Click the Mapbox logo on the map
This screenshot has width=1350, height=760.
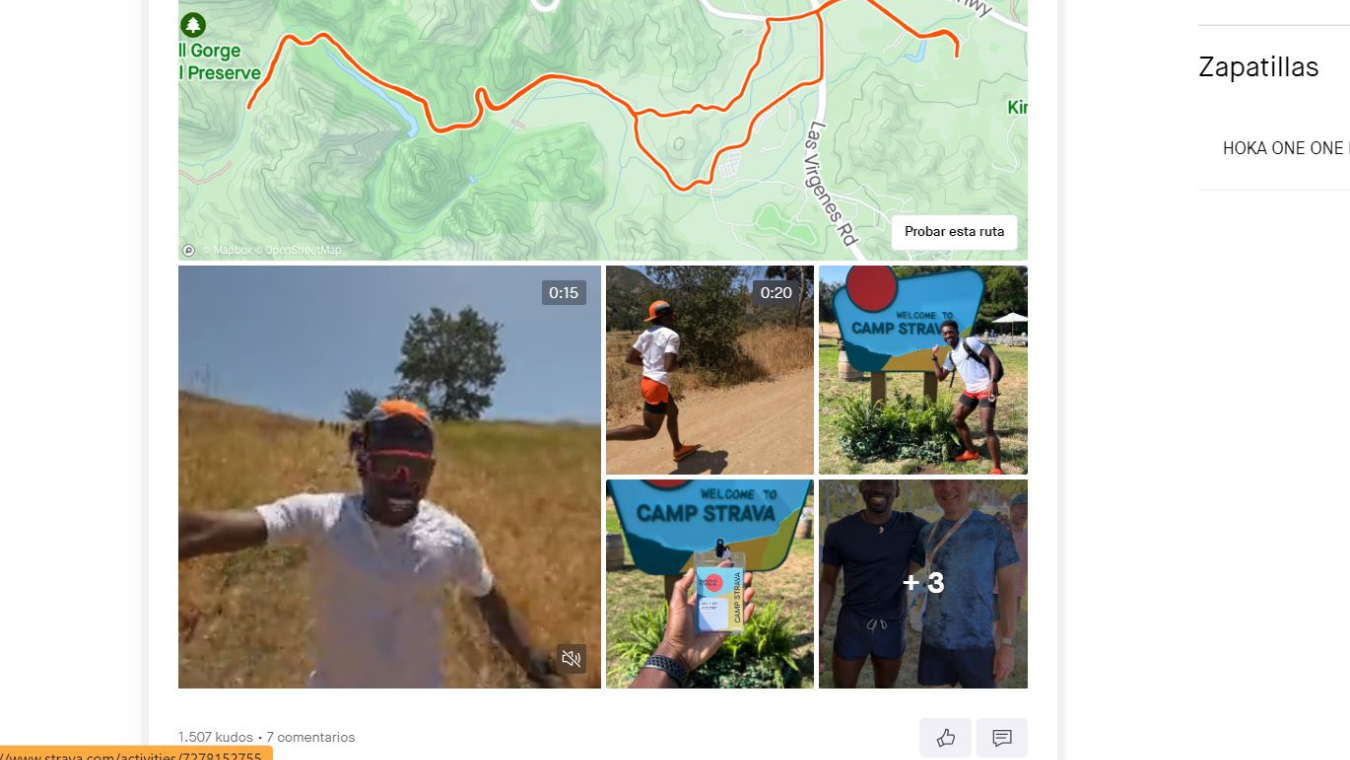188,250
